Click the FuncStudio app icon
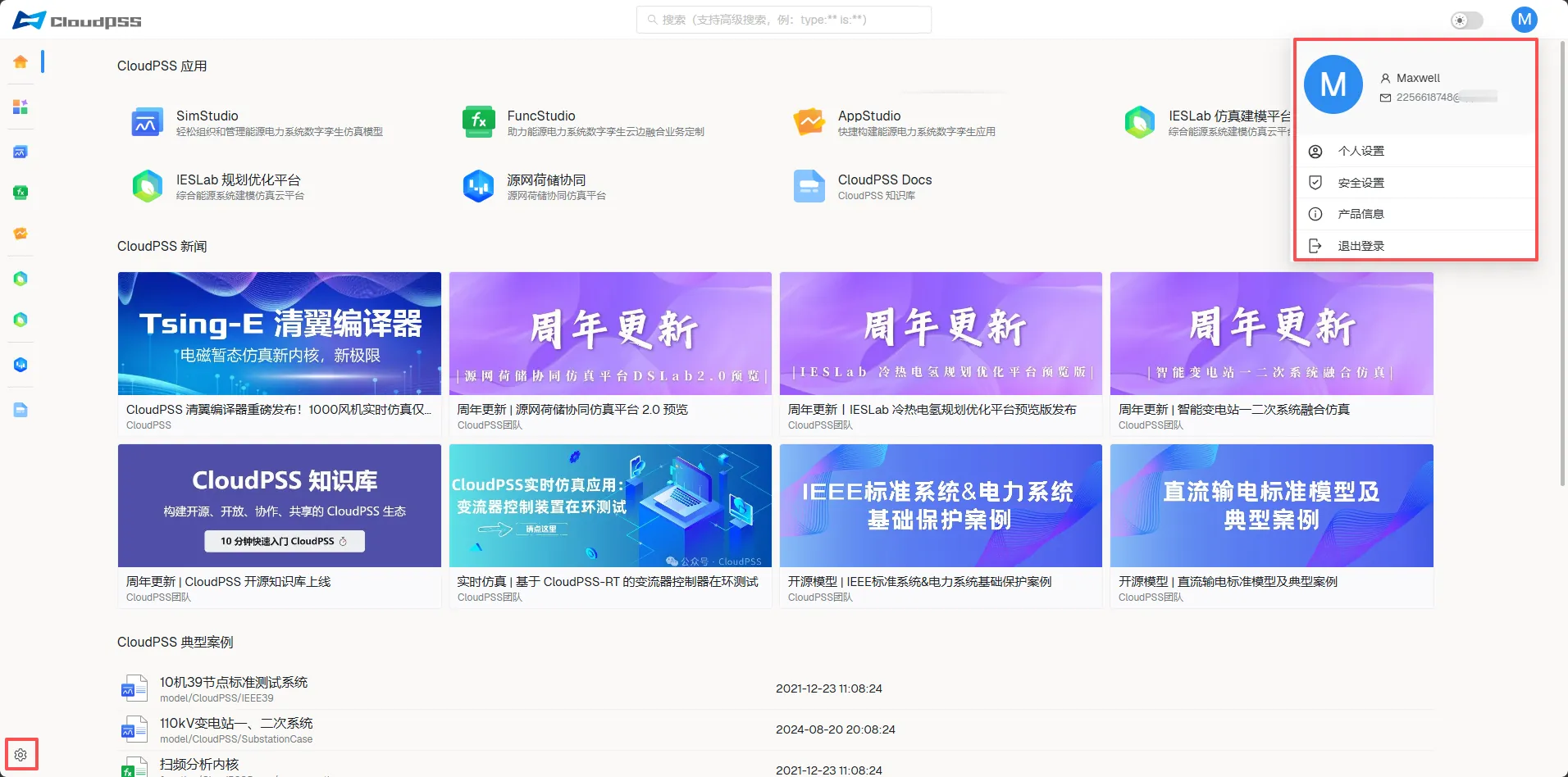The image size is (1568, 777). click(x=479, y=122)
